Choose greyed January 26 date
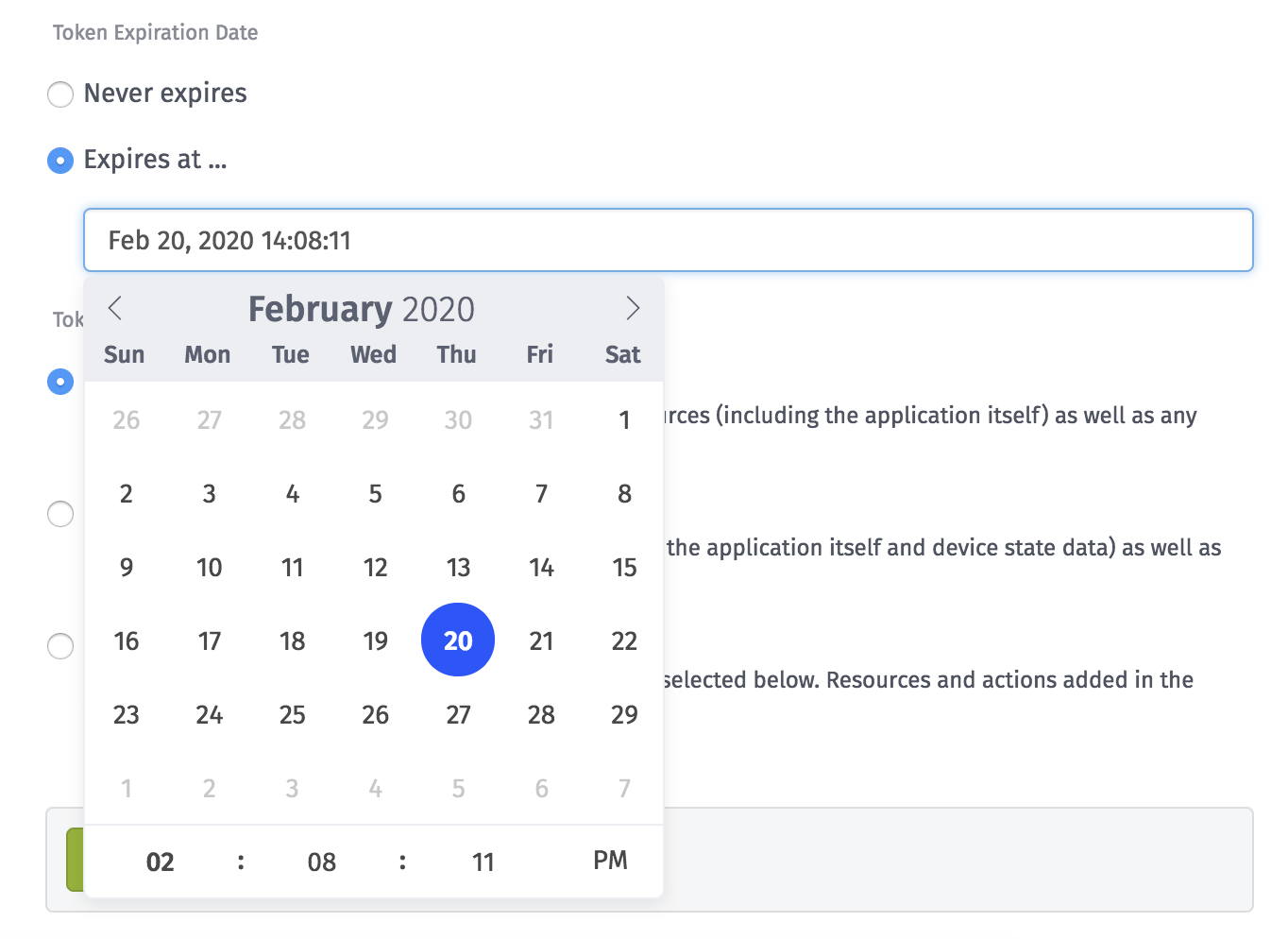 click(126, 419)
